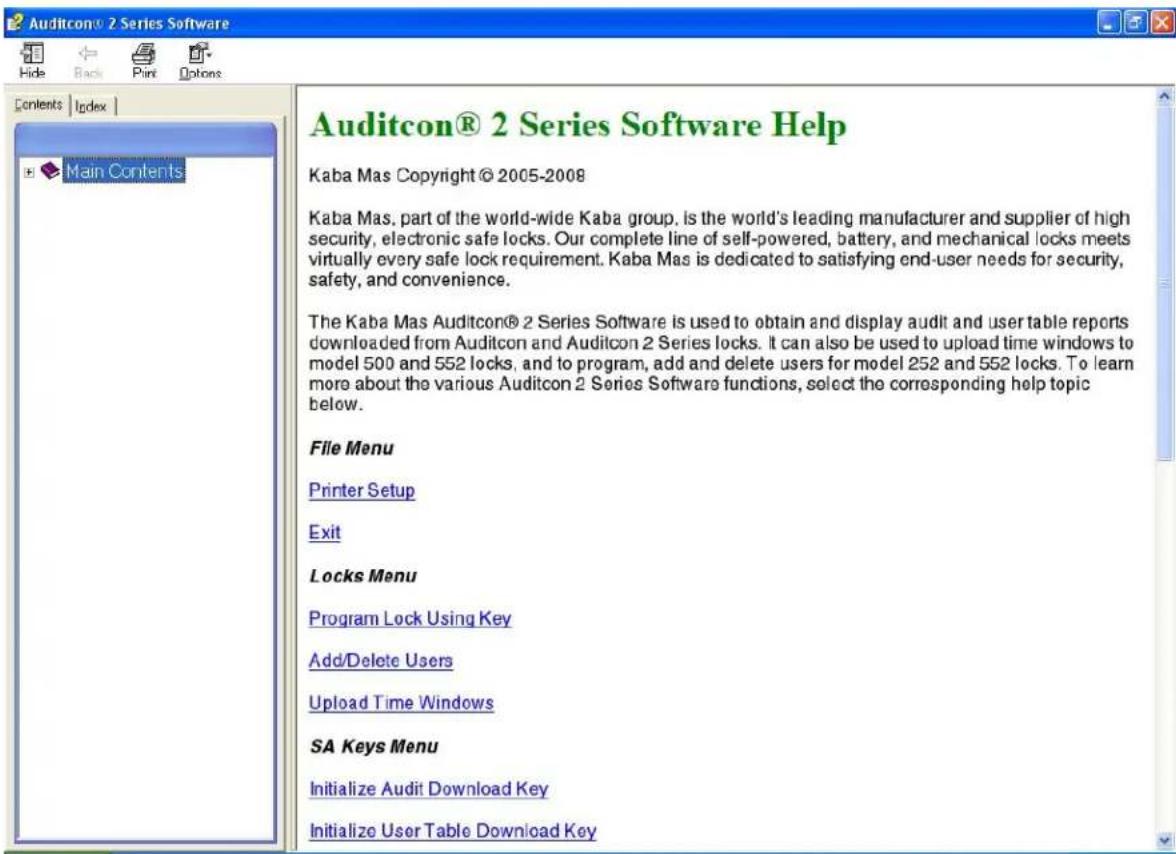Select the Main Contents tree item
This screenshot has width=1176, height=854.
pyautogui.click(x=124, y=171)
